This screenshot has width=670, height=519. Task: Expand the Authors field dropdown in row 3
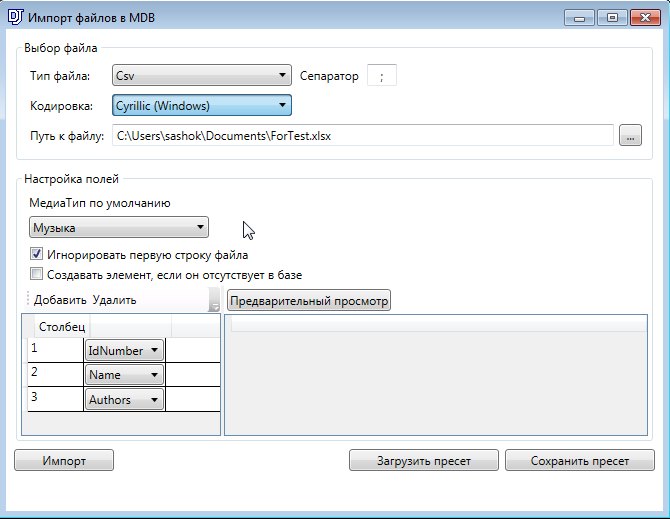click(x=124, y=399)
